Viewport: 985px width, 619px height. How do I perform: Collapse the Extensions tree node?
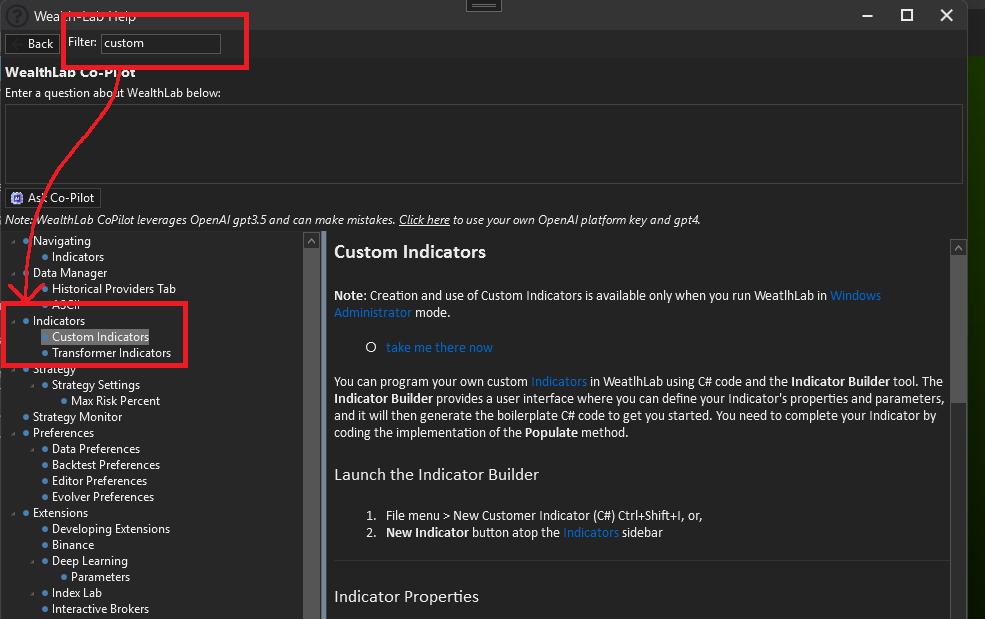pyautogui.click(x=13, y=513)
